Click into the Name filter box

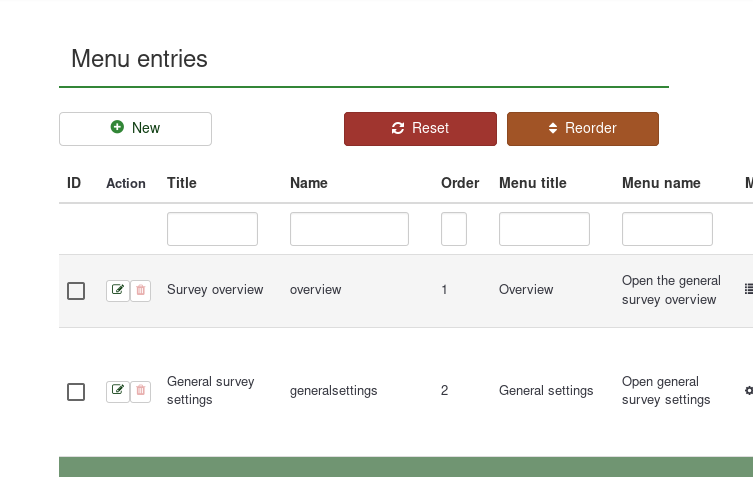pyautogui.click(x=349, y=229)
